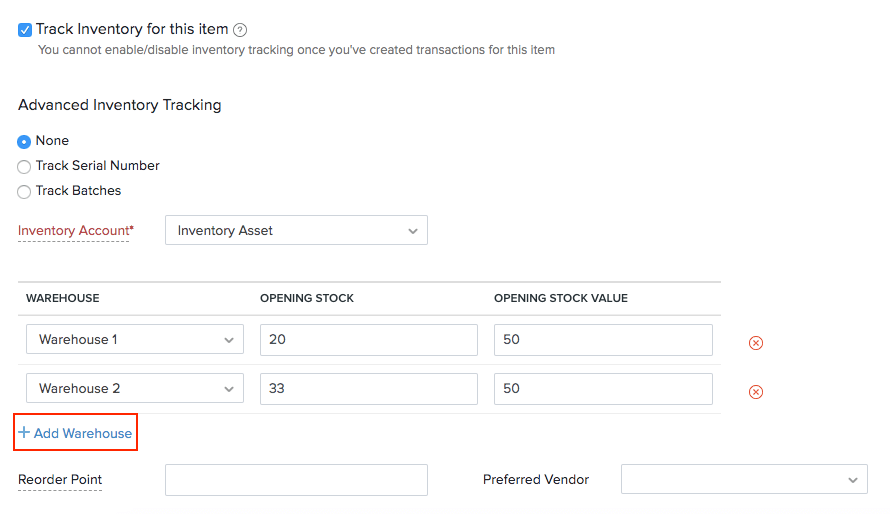Select the None tracking option
This screenshot has height=514, width=890.
click(x=25, y=142)
